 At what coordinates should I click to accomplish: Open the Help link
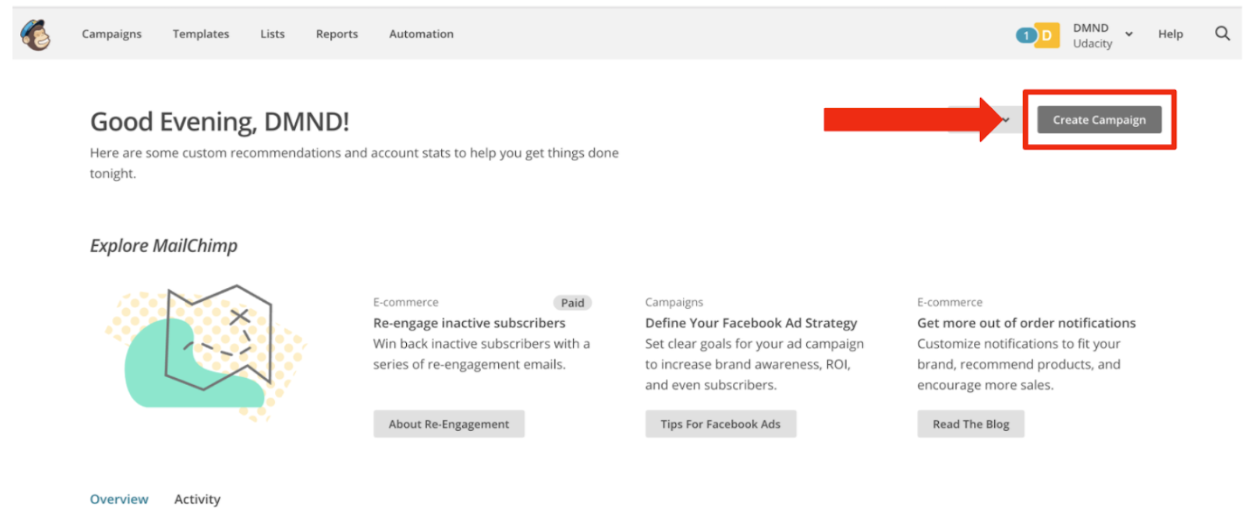point(1170,34)
